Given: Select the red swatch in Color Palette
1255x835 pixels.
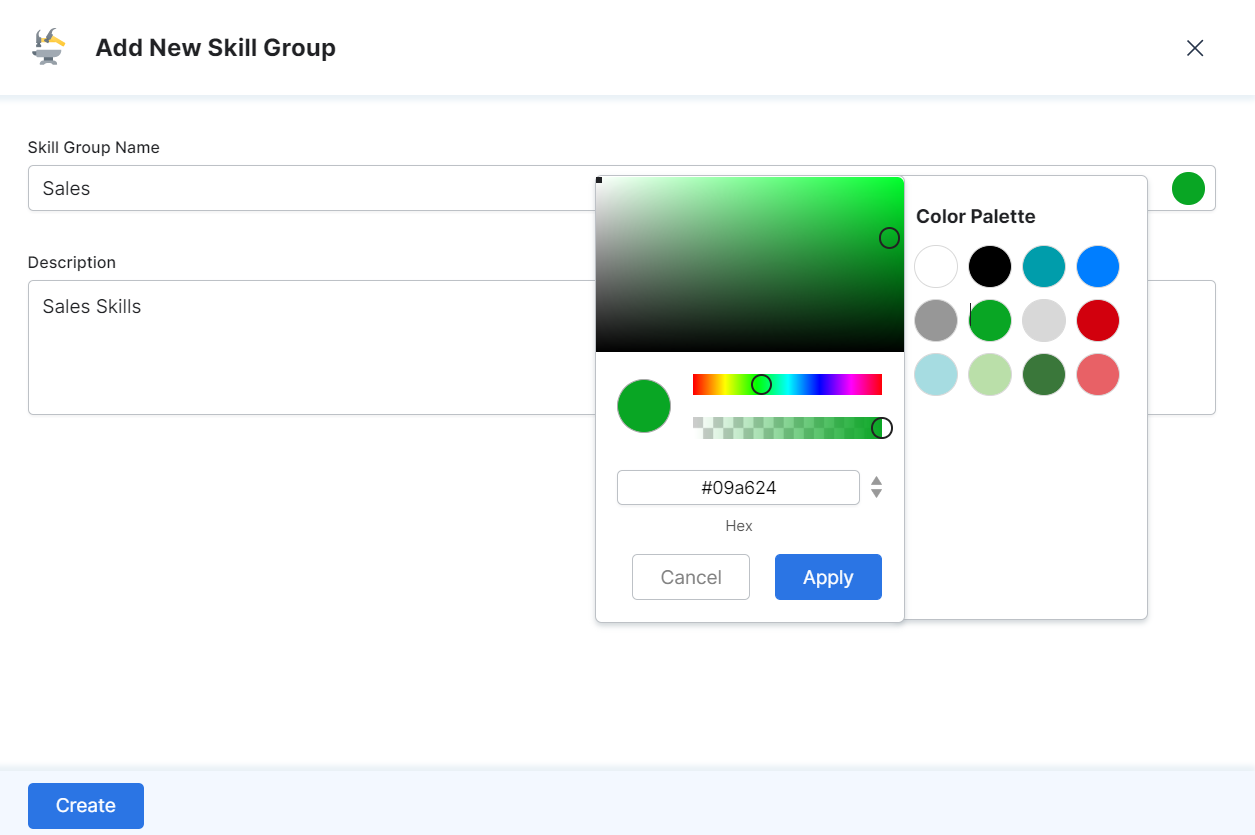Looking at the screenshot, I should tap(1098, 320).
